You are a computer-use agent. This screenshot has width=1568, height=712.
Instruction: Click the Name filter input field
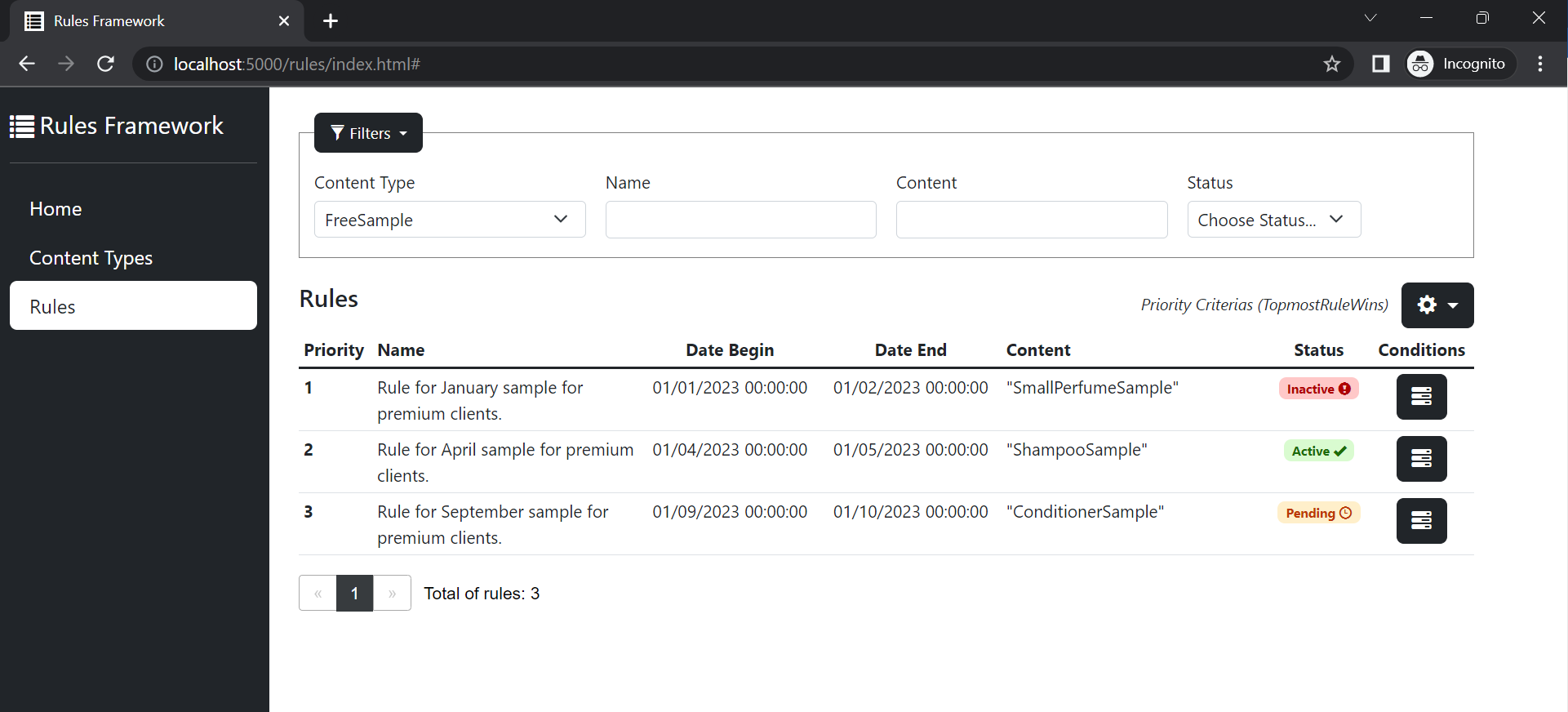point(740,220)
